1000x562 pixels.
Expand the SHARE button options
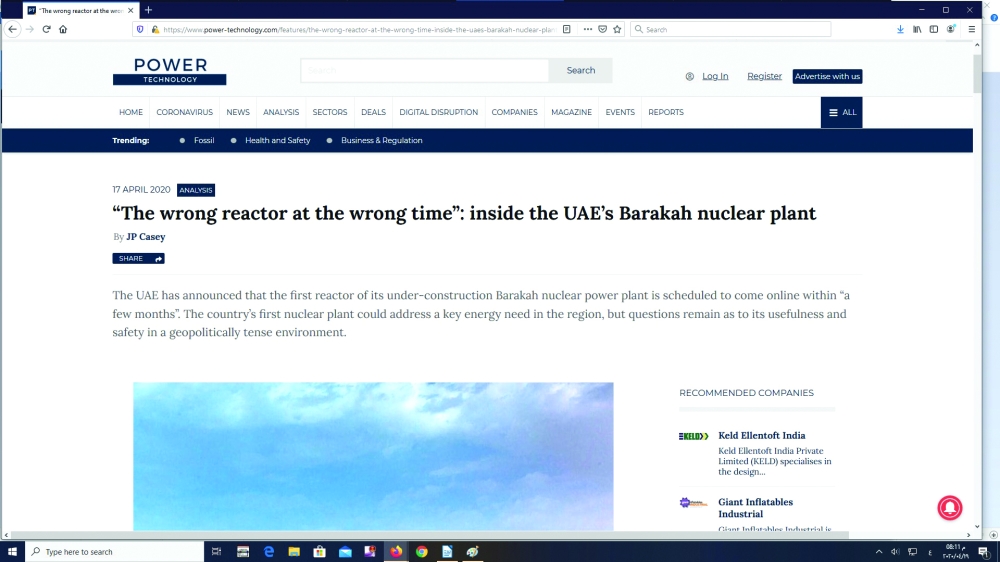click(138, 258)
